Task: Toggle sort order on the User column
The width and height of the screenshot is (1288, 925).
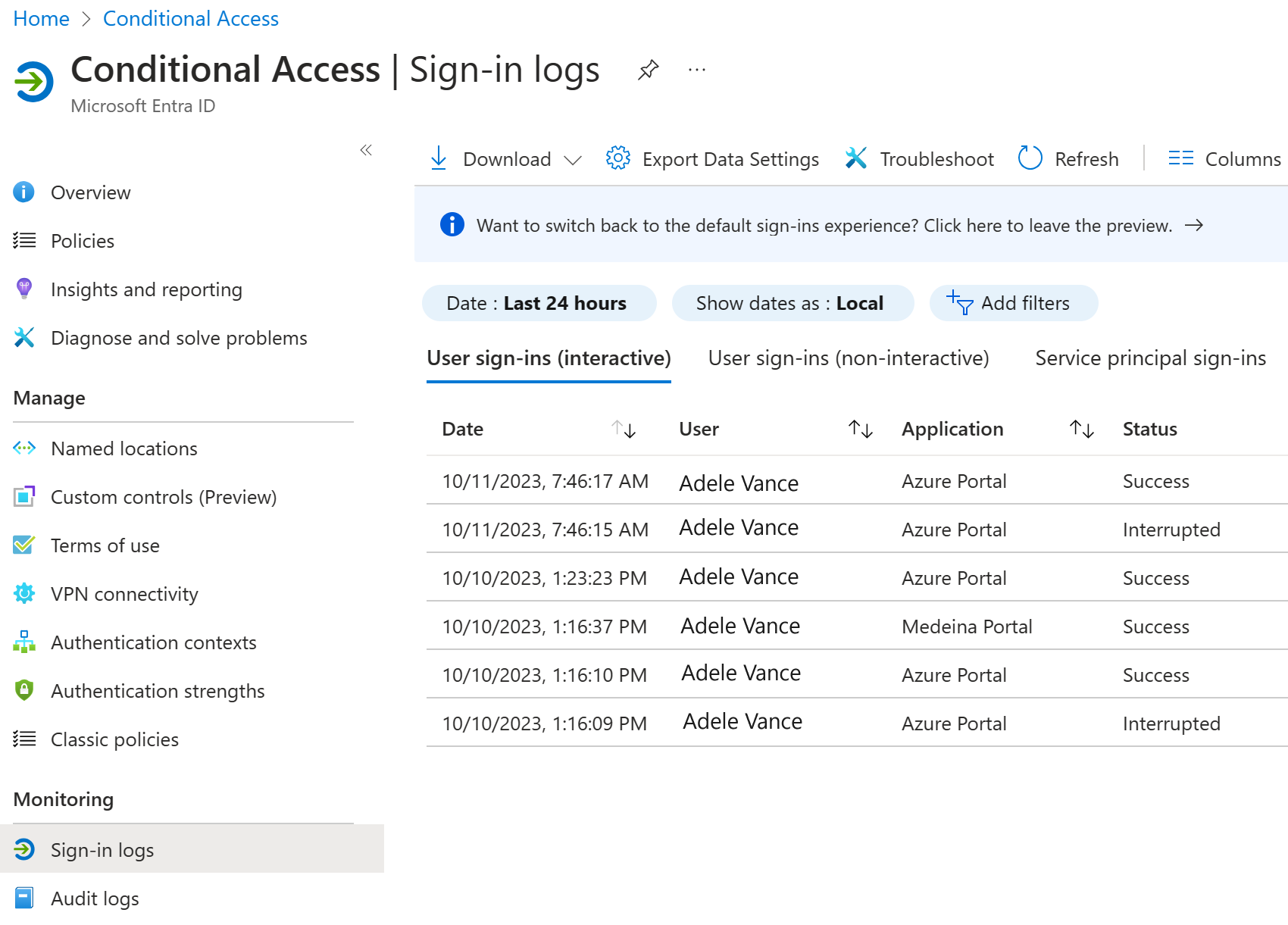Action: [x=860, y=429]
